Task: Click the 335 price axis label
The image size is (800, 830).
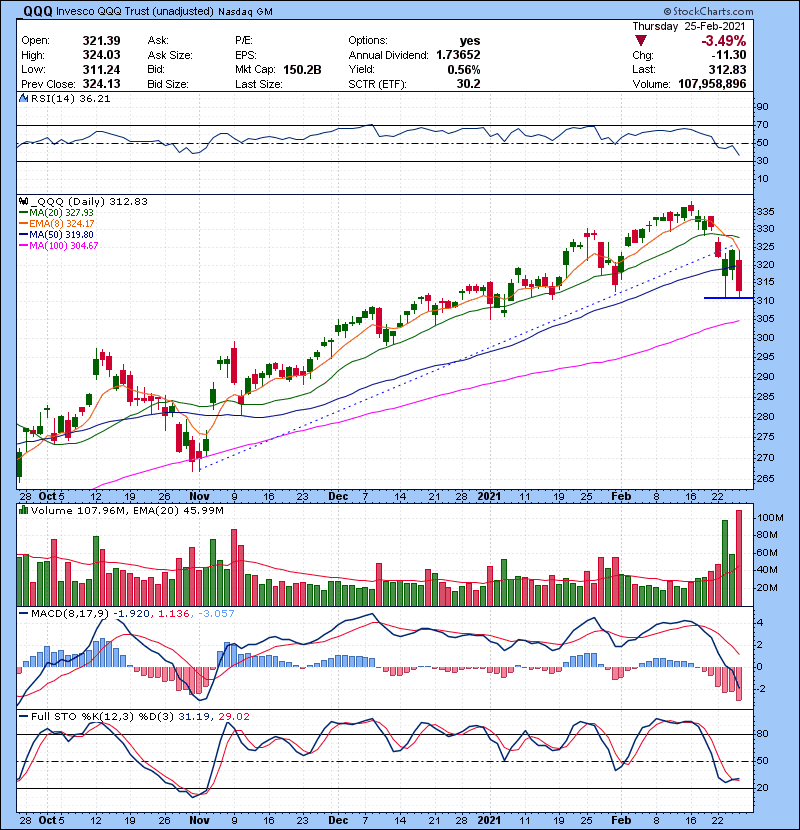Action: (765, 212)
